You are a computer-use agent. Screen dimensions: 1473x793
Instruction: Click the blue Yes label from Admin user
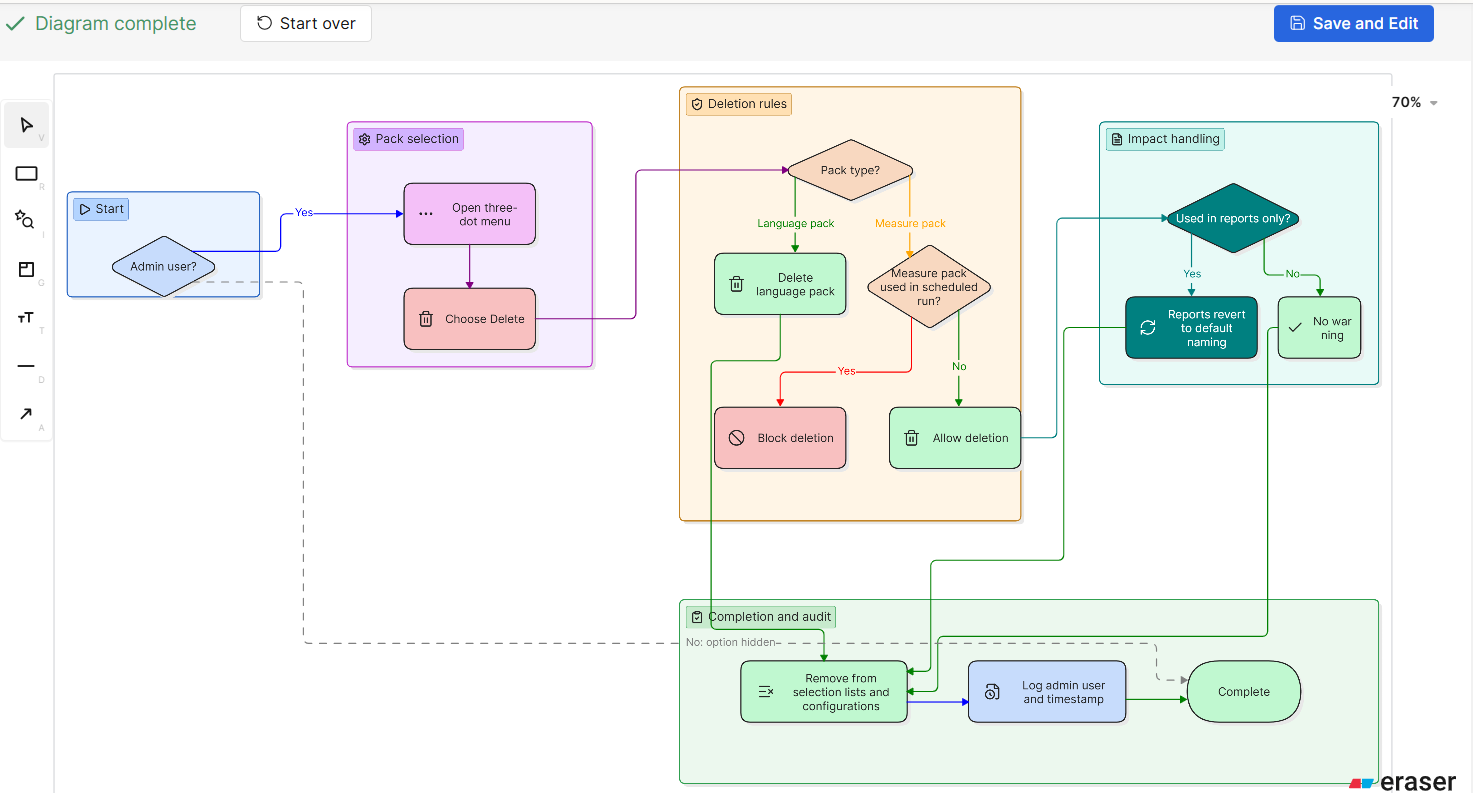pos(304,213)
